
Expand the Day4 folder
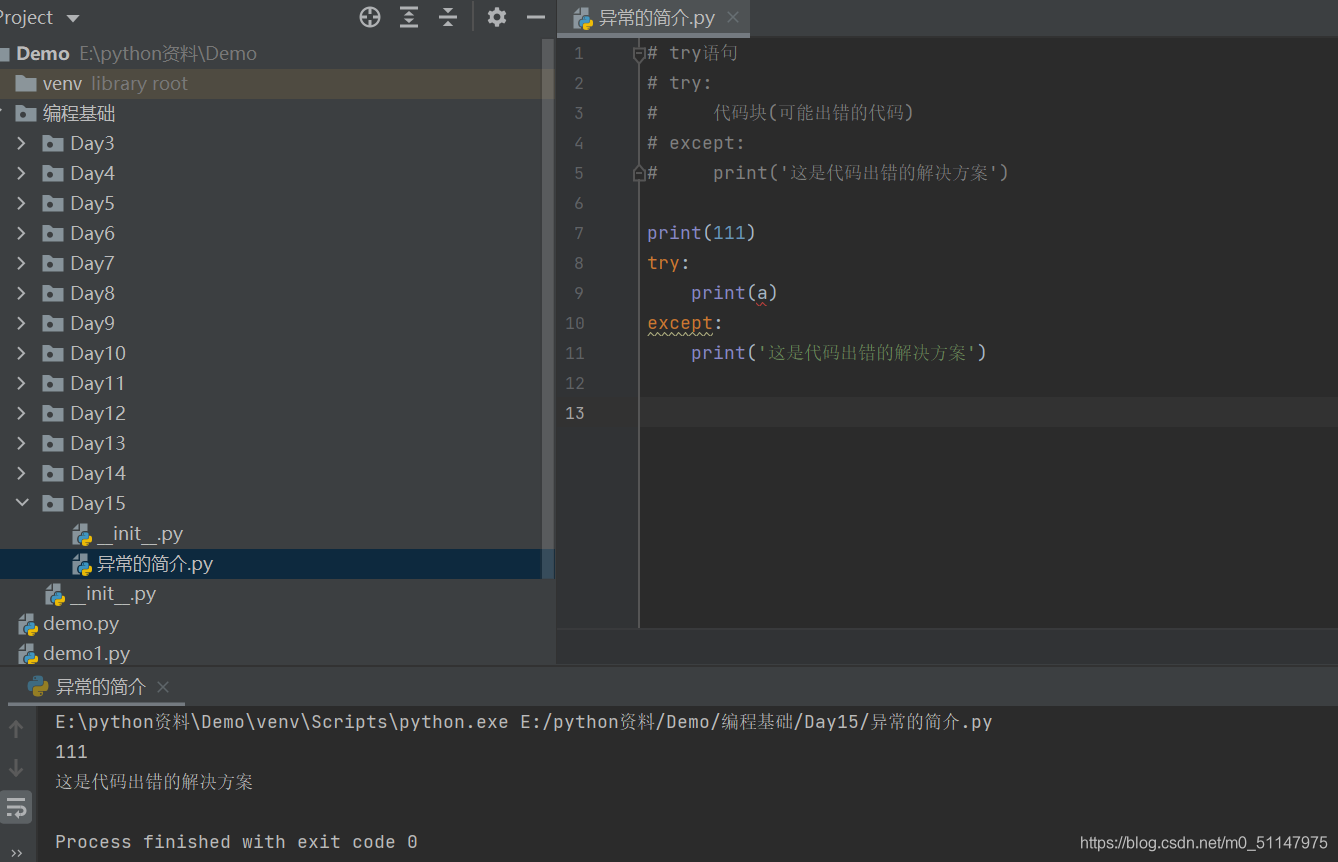21,174
